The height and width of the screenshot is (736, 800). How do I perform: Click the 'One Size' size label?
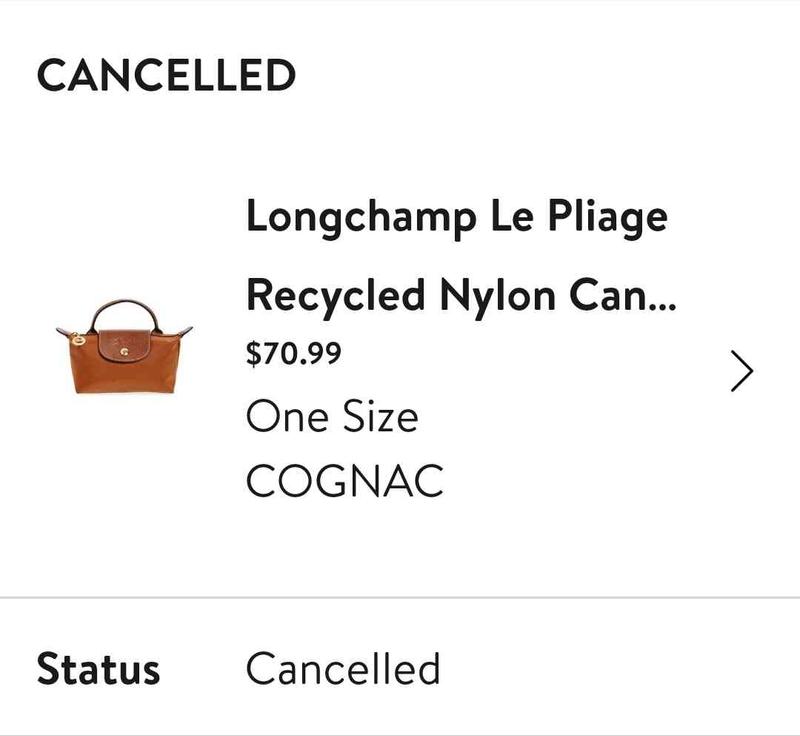332,416
